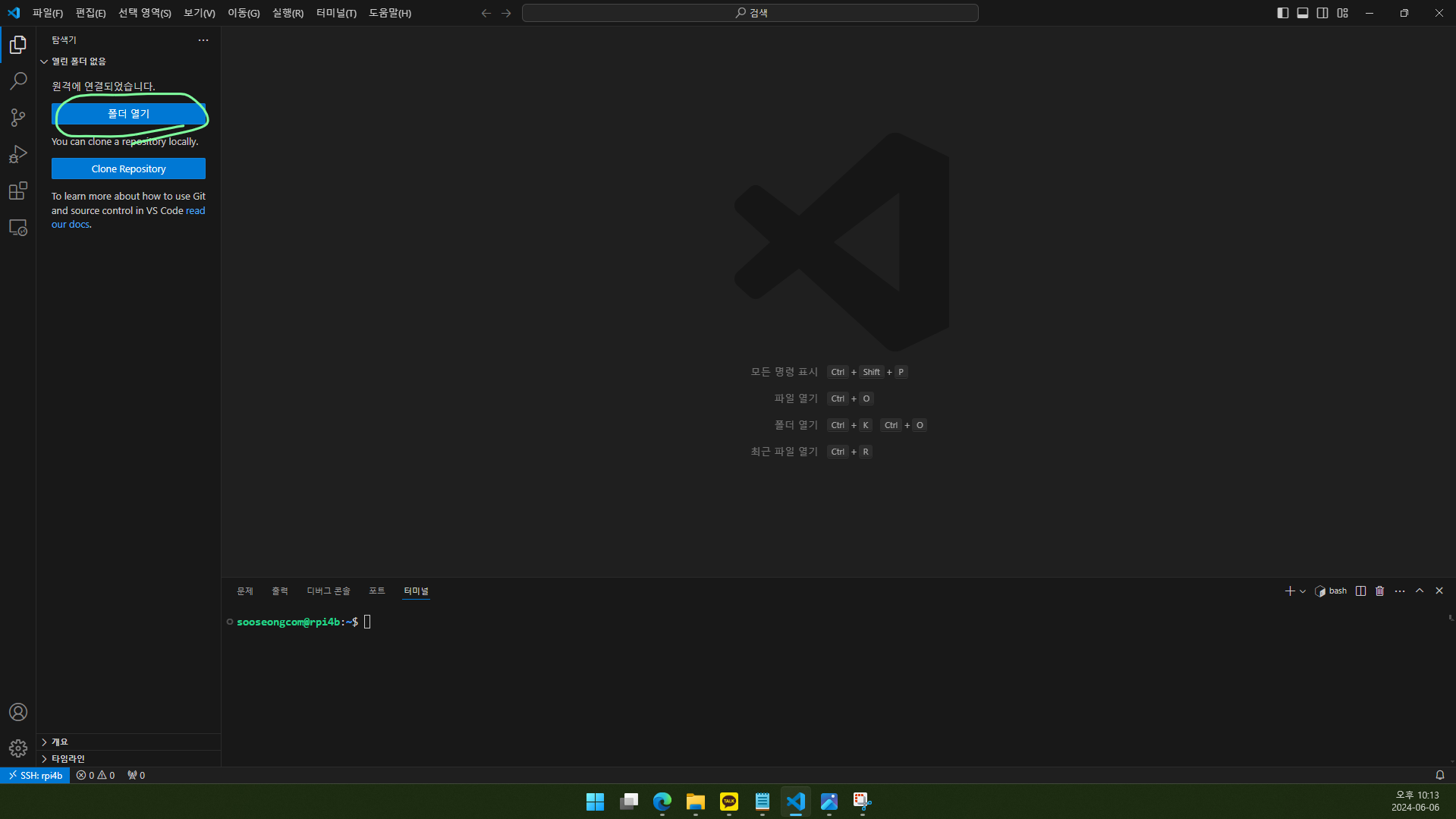This screenshot has width=1456, height=819.
Task: Open the 보기(V) menu
Action: tap(200, 13)
